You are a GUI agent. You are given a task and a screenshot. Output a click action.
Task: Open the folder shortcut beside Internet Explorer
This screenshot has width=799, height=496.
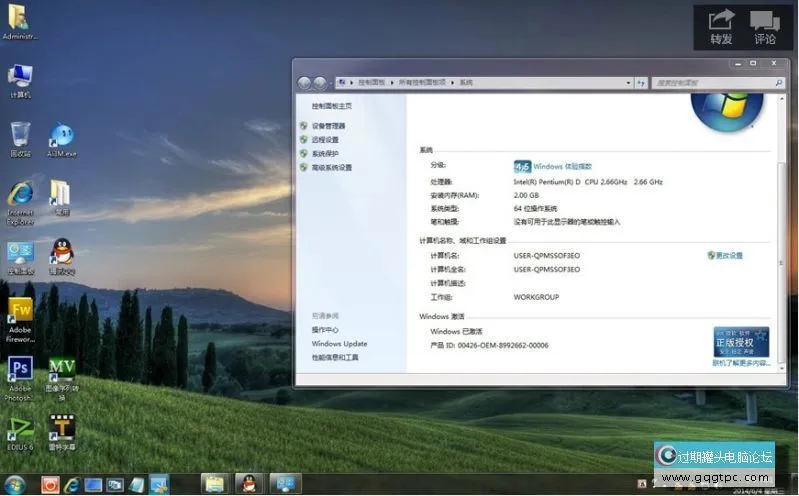click(61, 198)
